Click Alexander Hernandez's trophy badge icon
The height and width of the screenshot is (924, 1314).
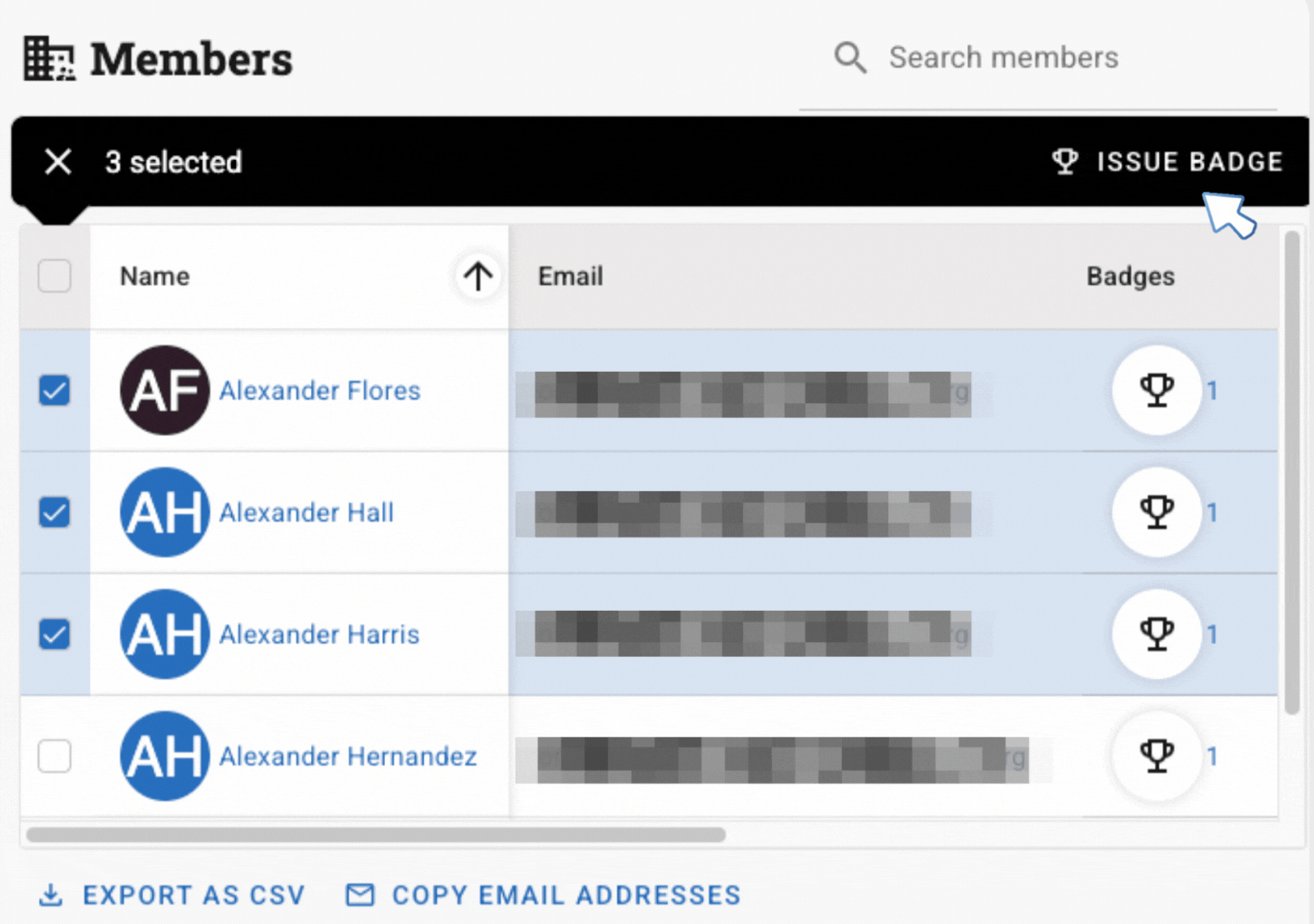click(x=1156, y=755)
